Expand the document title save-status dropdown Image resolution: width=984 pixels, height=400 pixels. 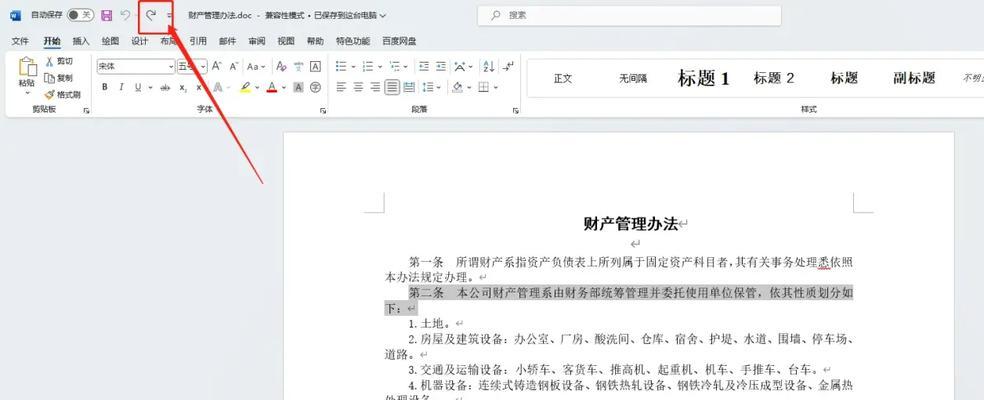click(383, 15)
